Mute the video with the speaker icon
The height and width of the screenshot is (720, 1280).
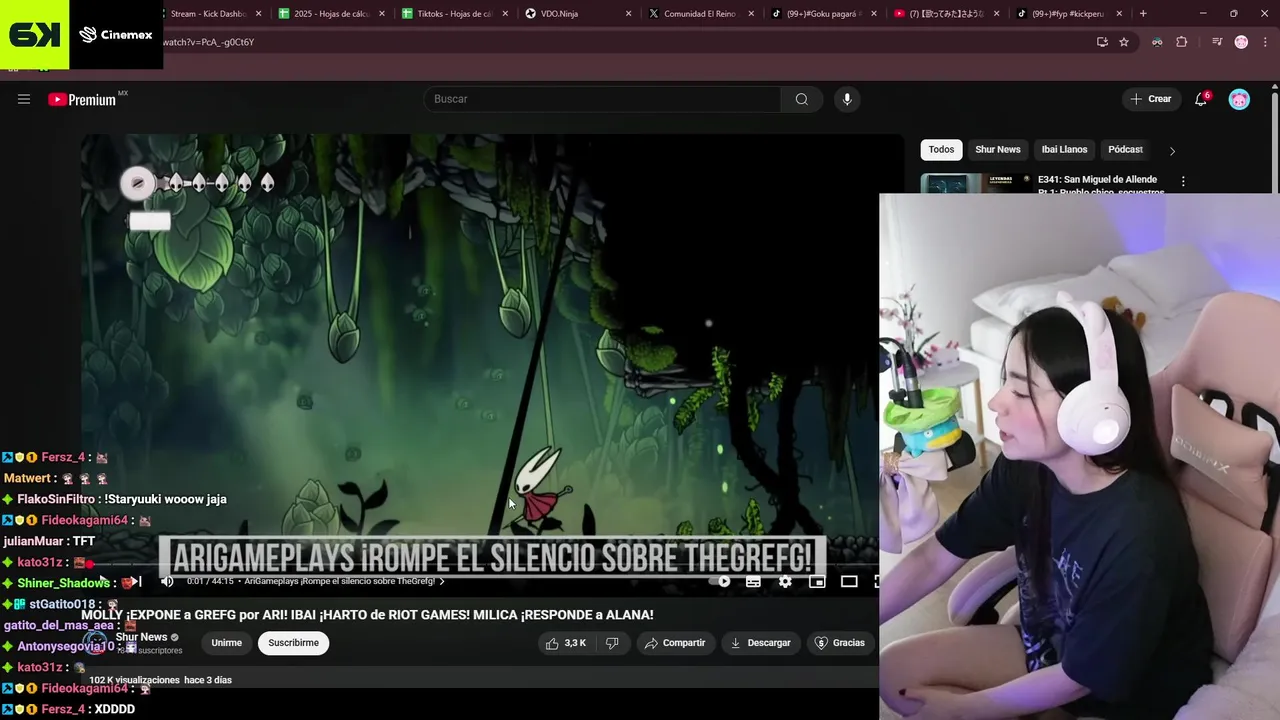[x=167, y=581]
